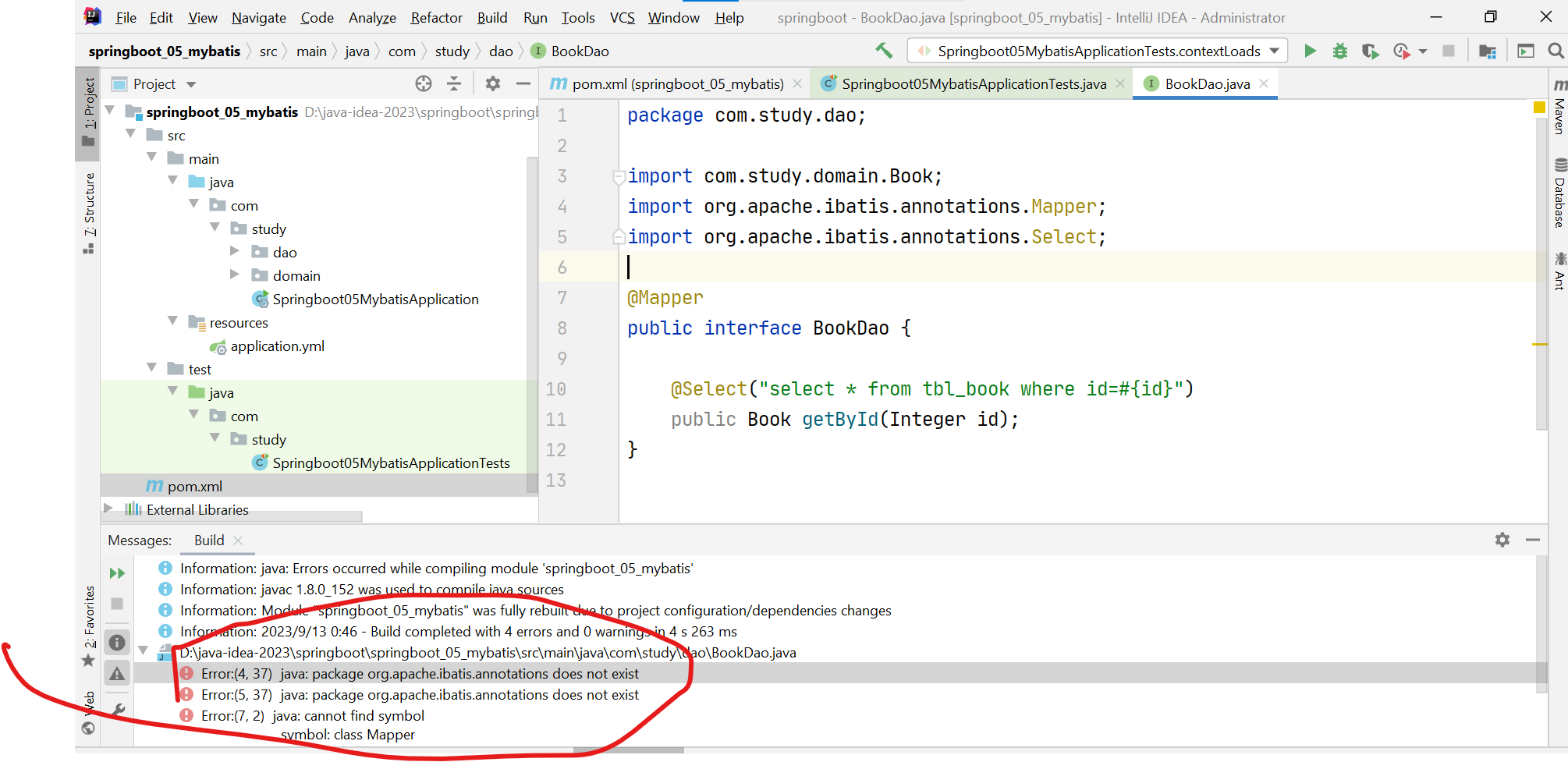Run with Profiler

pos(1400,51)
